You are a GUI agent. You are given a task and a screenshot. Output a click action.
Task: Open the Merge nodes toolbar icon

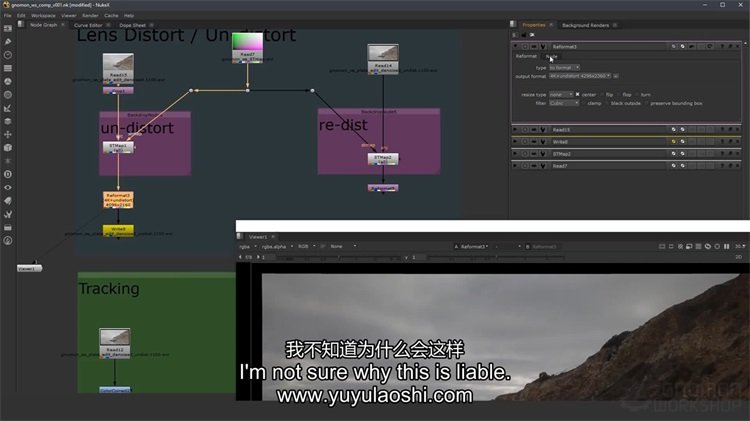tap(8, 122)
